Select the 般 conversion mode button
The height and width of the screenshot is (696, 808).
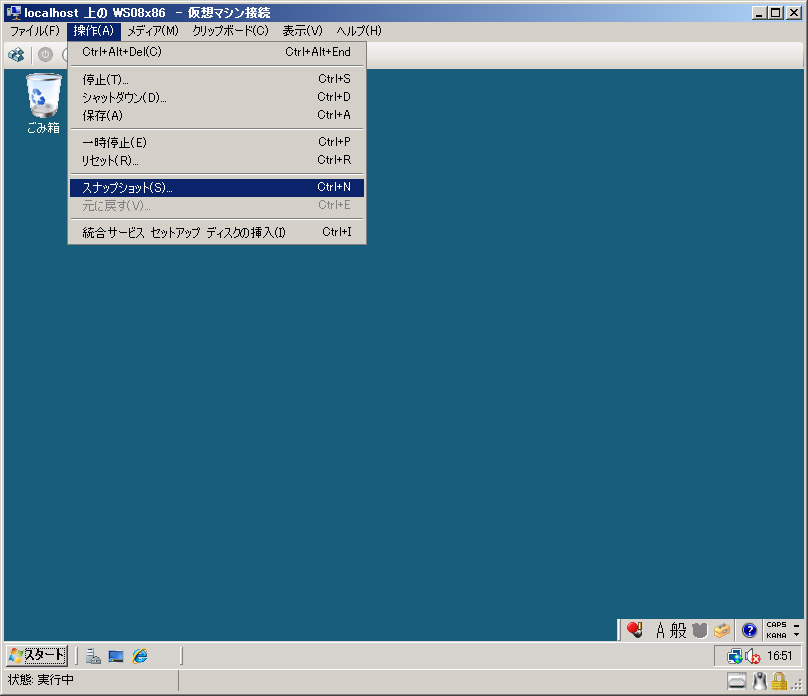pyautogui.click(x=678, y=630)
